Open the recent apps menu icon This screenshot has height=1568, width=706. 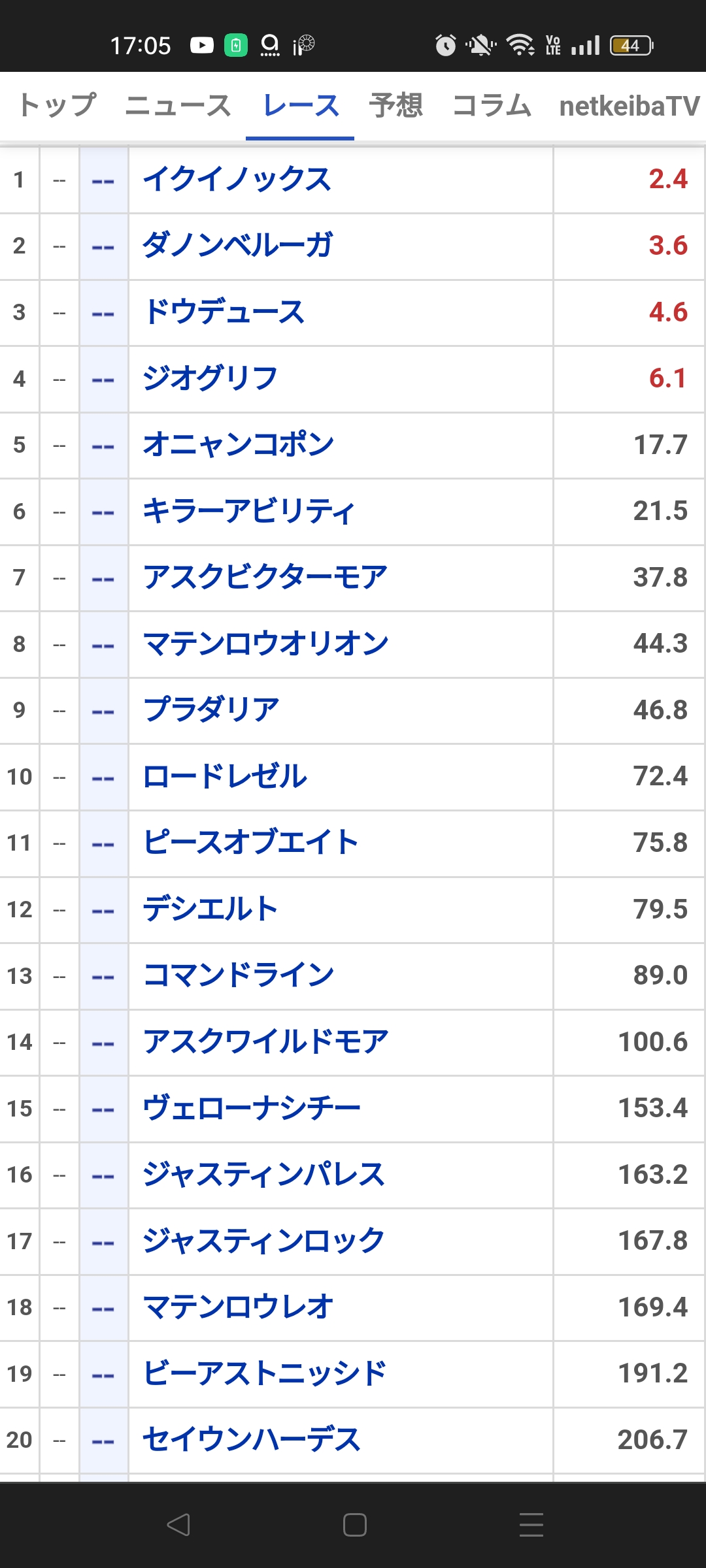531,1525
